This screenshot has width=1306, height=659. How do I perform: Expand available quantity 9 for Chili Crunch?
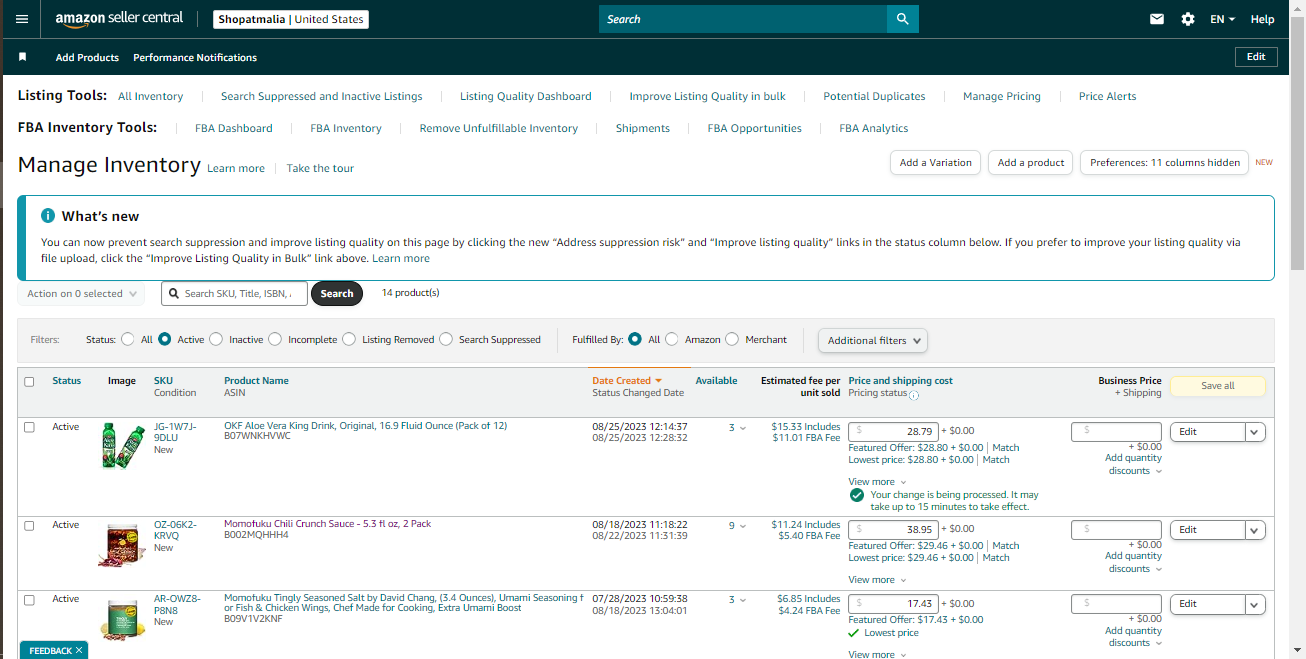pos(737,526)
